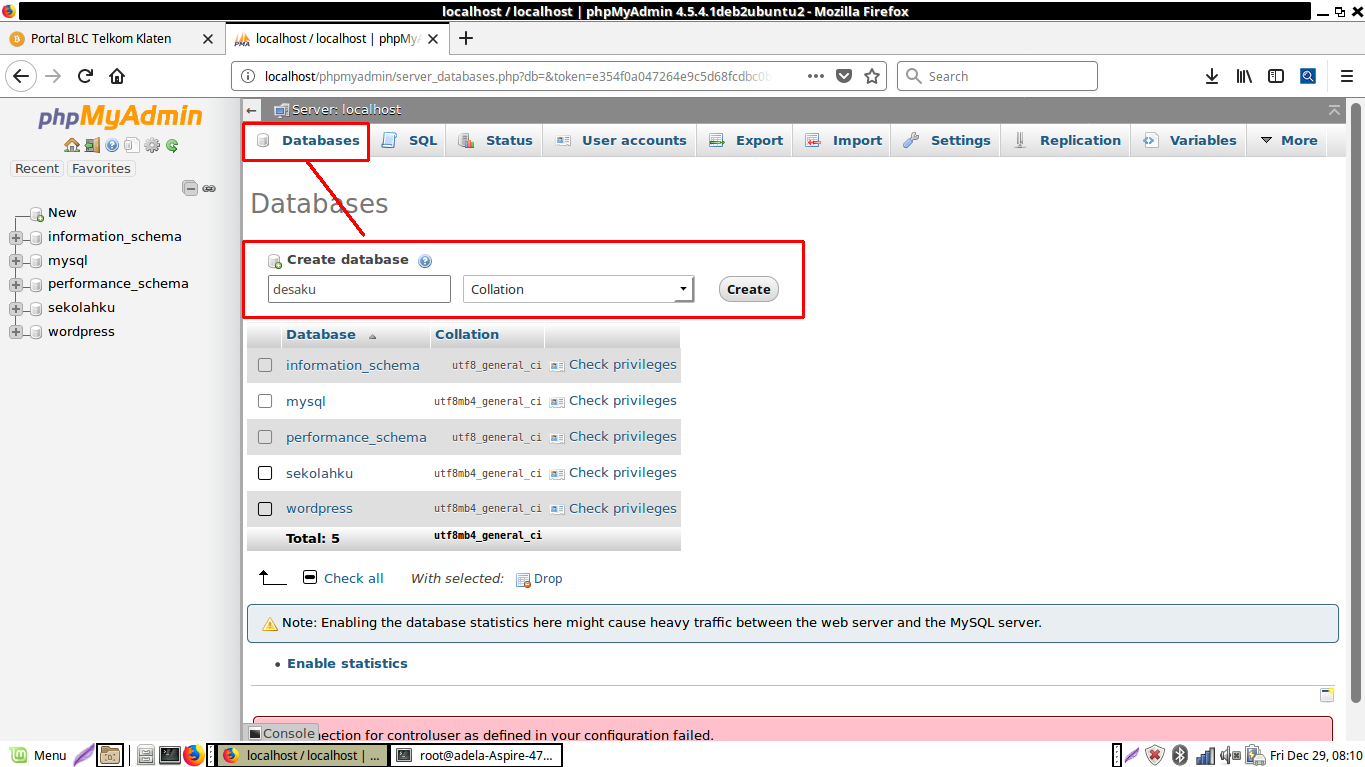Open the User accounts tab
This screenshot has height=767, width=1365.
point(621,141)
